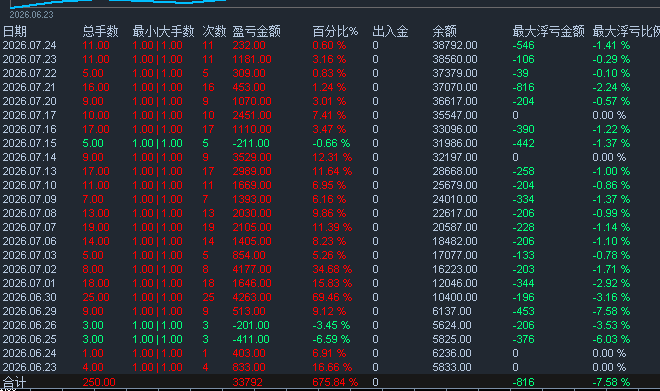The height and width of the screenshot is (391, 660).
Task: Click the 69.46 % percentage cell
Action: coord(332,298)
